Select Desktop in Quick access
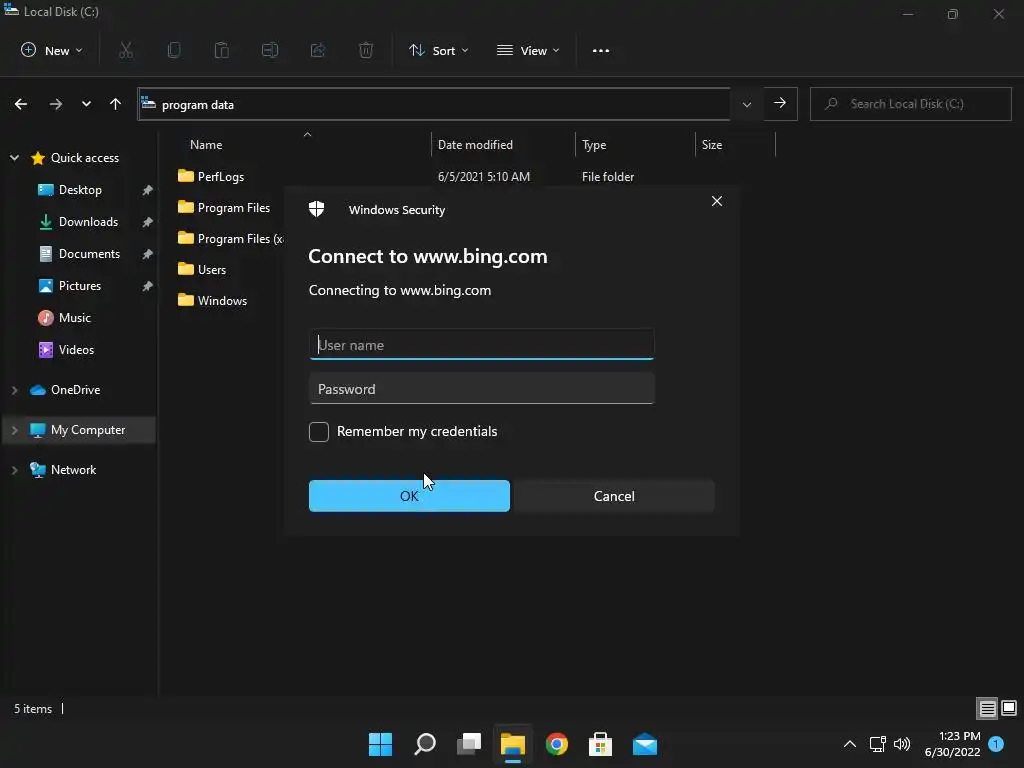1024x768 pixels. [80, 190]
